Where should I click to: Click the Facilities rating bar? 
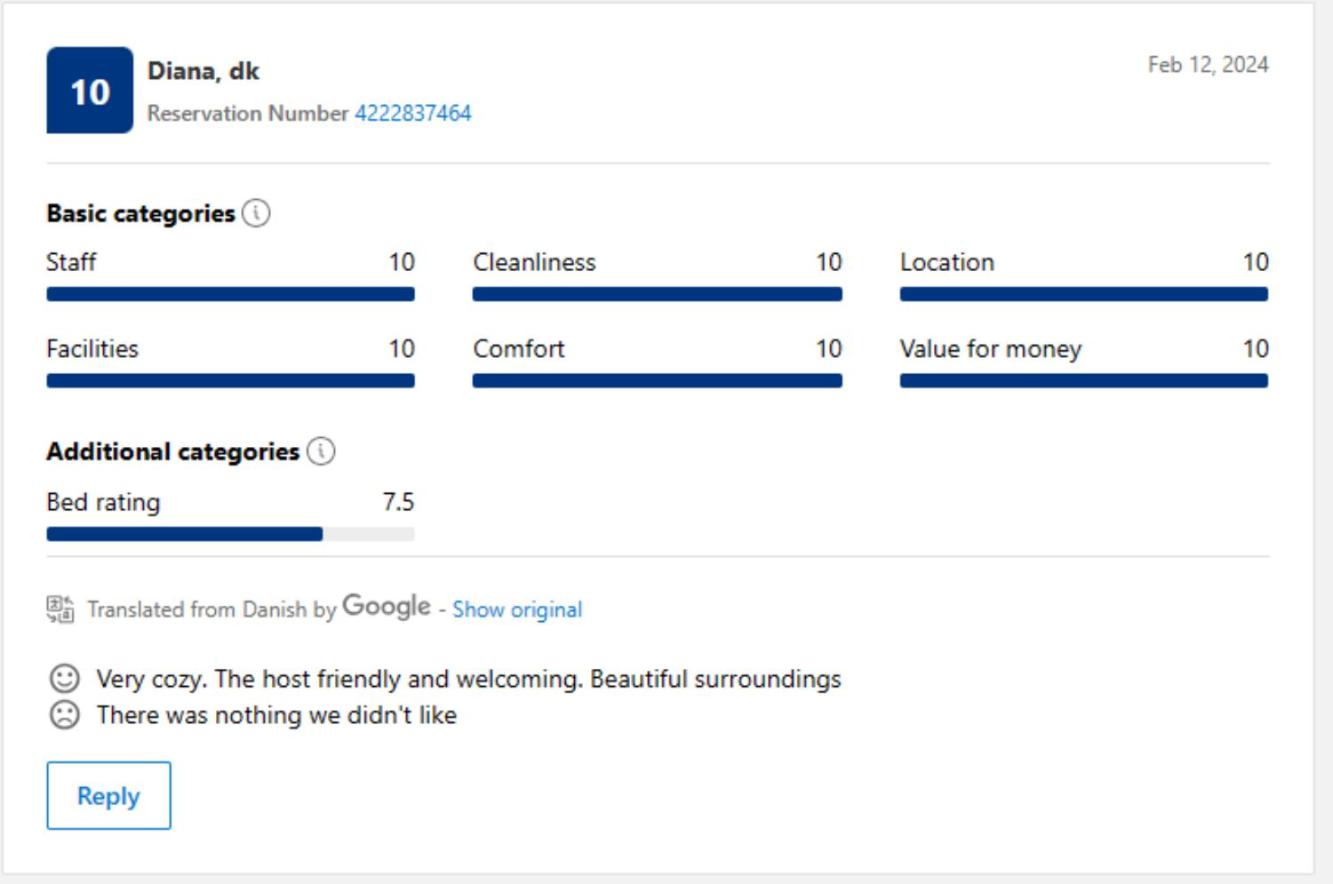tap(230, 380)
